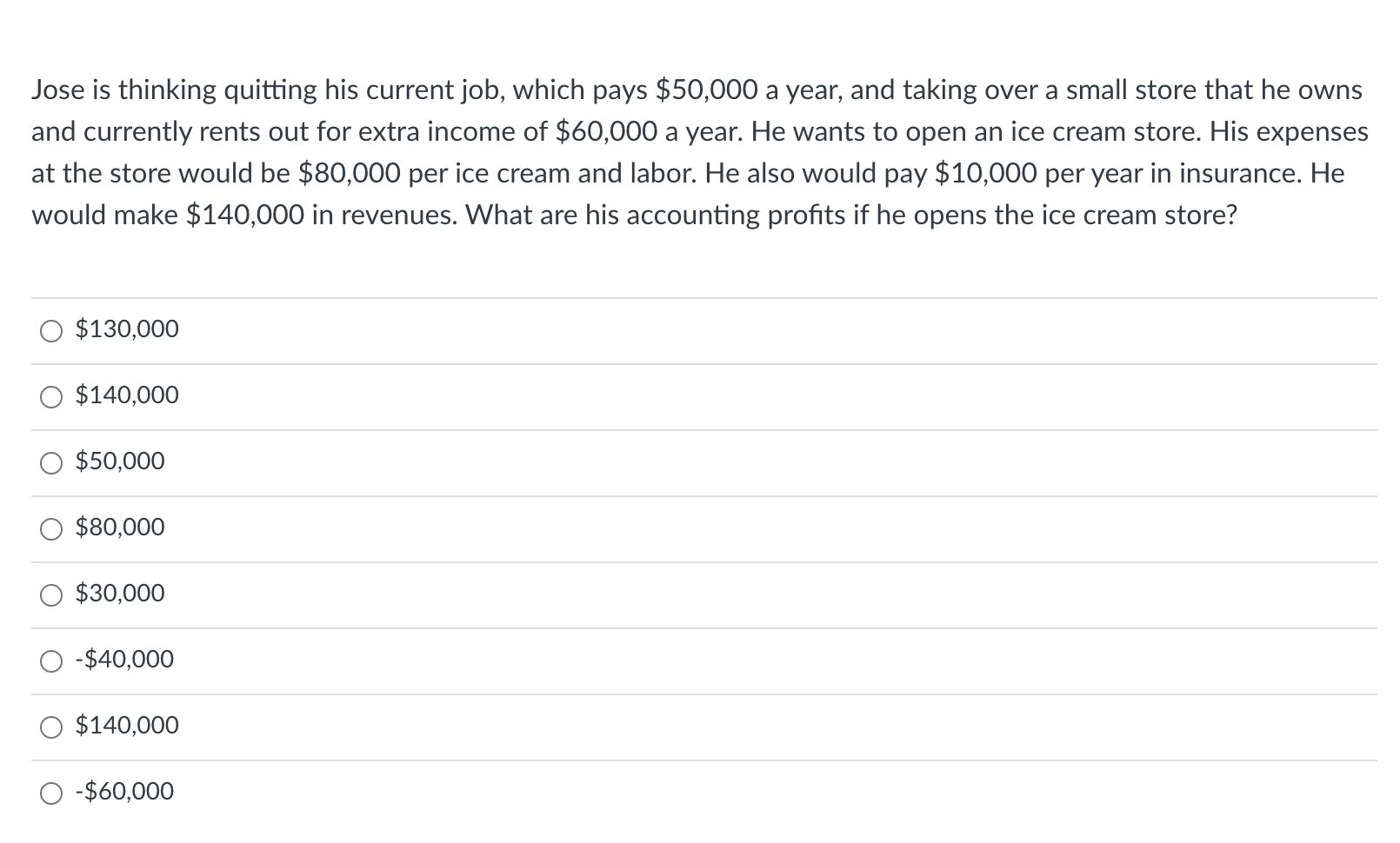
Task: Click the first $140,000 text label
Action: (127, 397)
